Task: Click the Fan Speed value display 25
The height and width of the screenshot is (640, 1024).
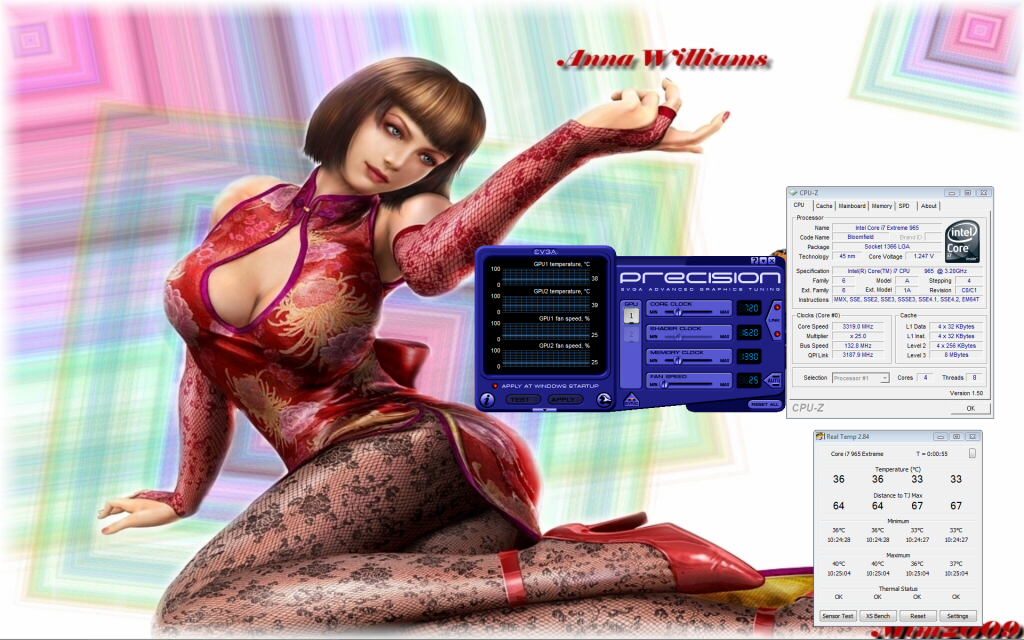Action: [x=749, y=381]
